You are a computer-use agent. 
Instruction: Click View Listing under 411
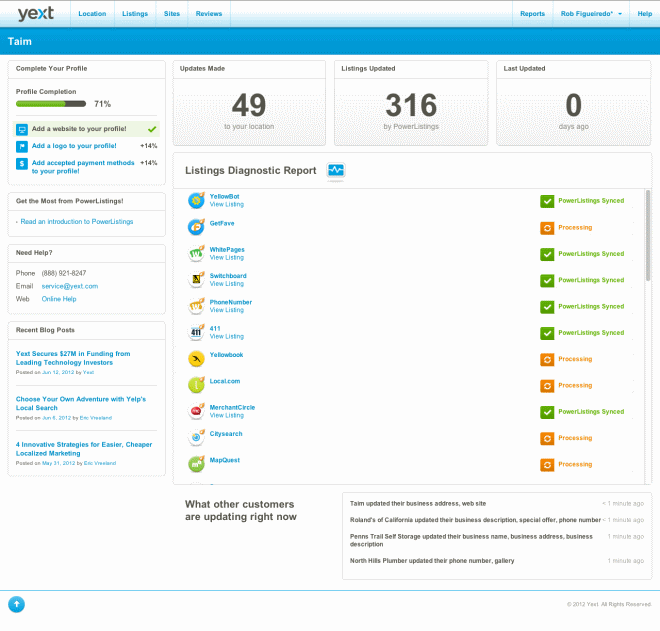coord(226,336)
